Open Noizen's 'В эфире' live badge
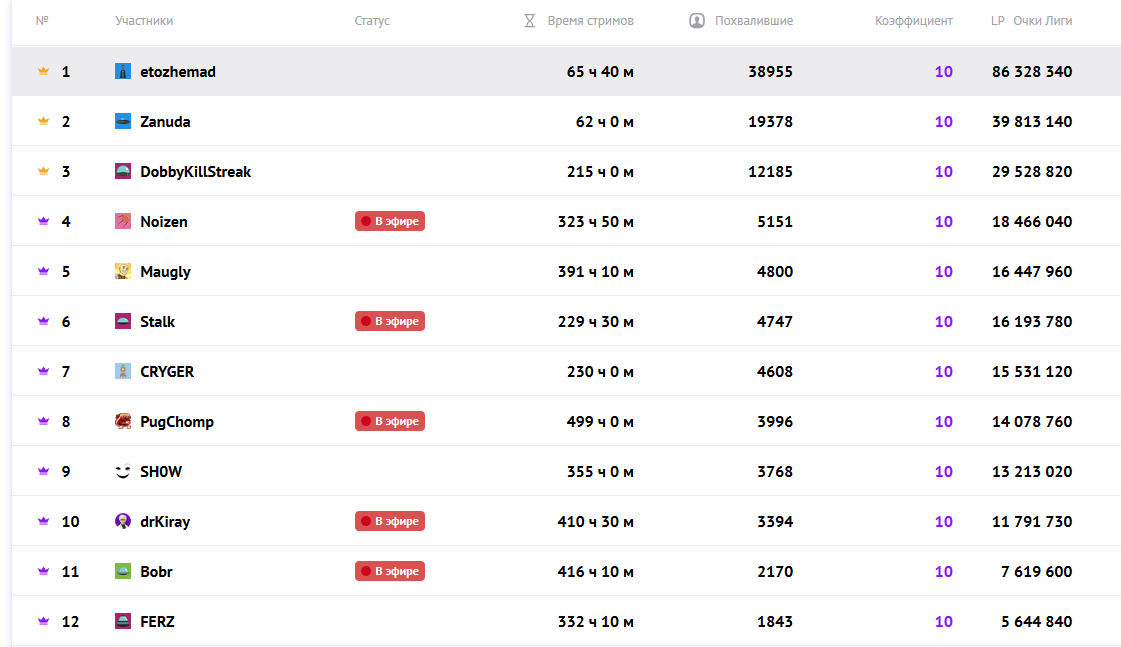This screenshot has height=647, width=1121. point(390,221)
